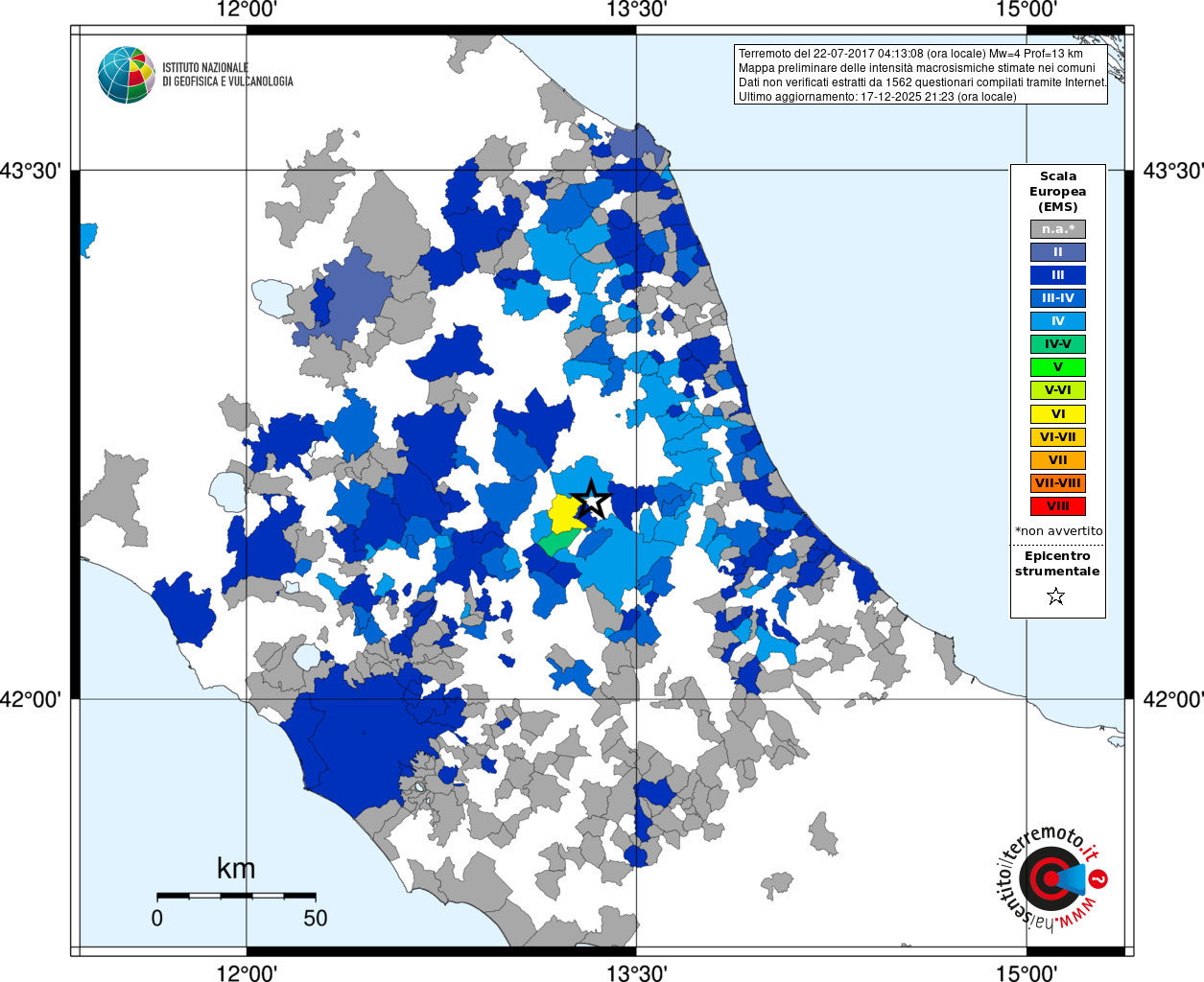Click the gray n.a. legend swatch
The width and height of the screenshot is (1204, 982).
pyautogui.click(x=1058, y=229)
